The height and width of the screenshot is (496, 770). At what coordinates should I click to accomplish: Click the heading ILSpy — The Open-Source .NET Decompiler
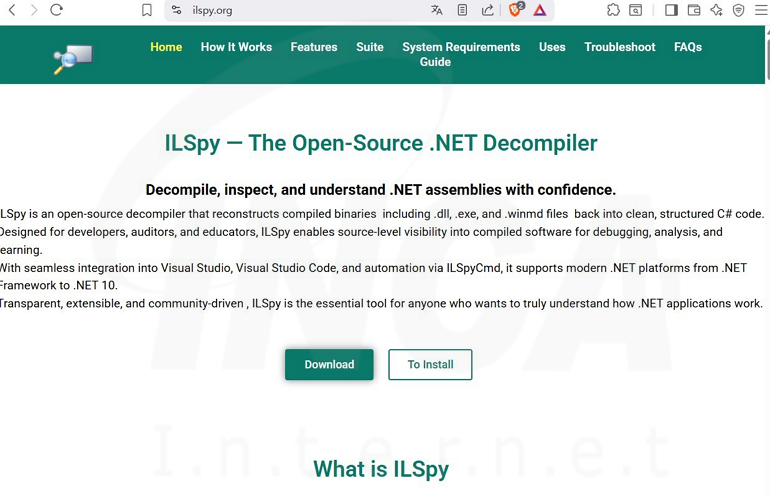pyautogui.click(x=381, y=143)
